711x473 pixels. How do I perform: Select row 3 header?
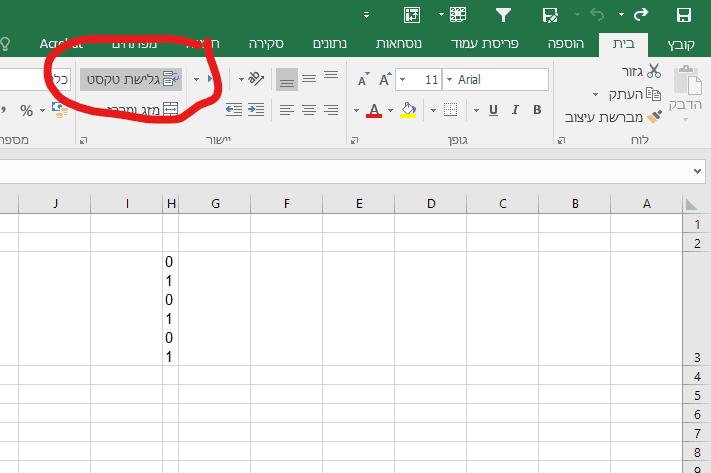(x=696, y=308)
